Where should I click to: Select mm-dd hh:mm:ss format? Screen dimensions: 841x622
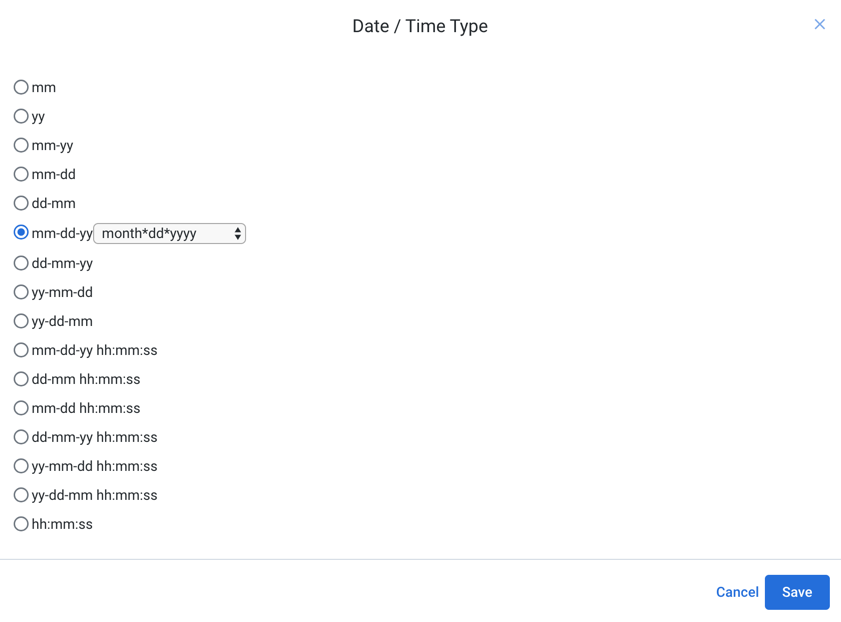pos(21,408)
